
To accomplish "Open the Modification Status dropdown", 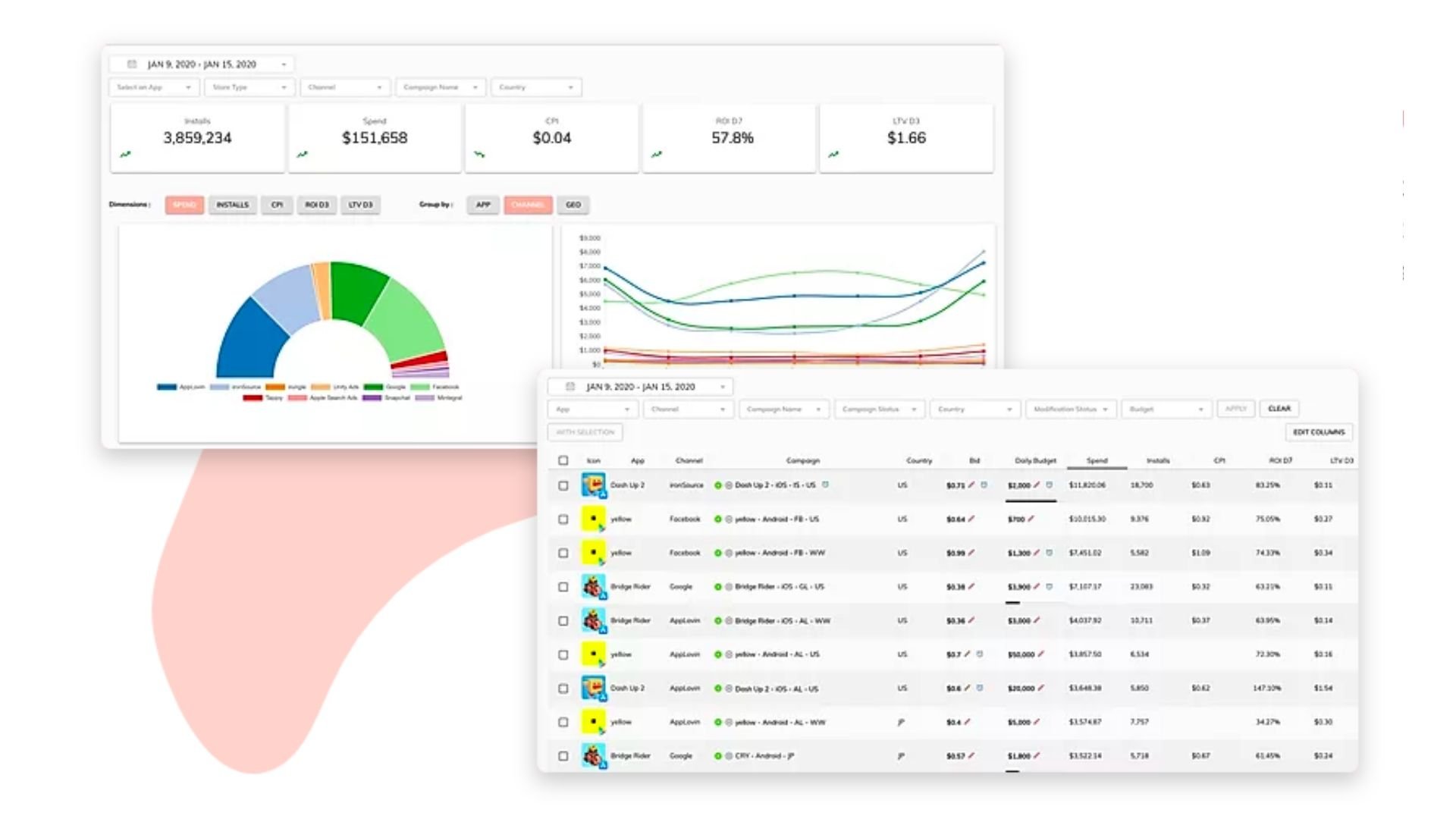I will coord(1070,409).
